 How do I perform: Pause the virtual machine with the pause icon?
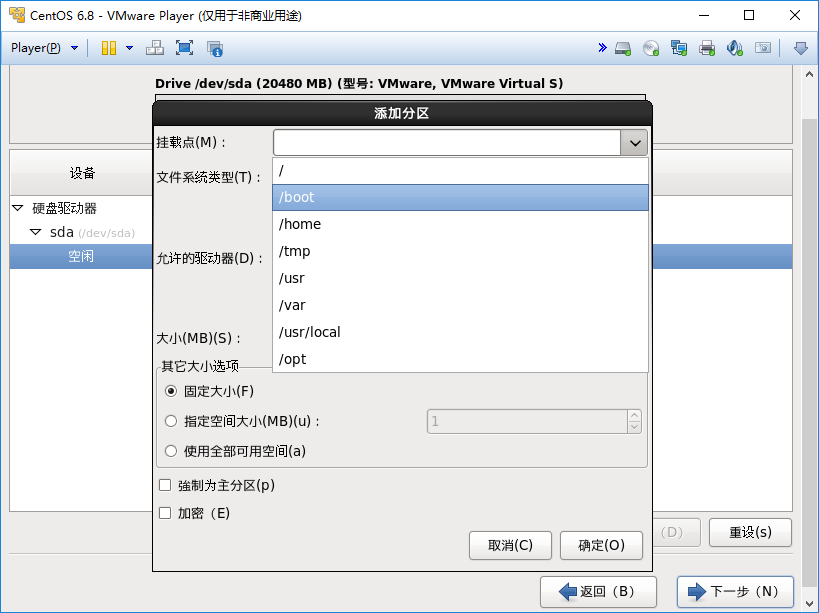(109, 48)
